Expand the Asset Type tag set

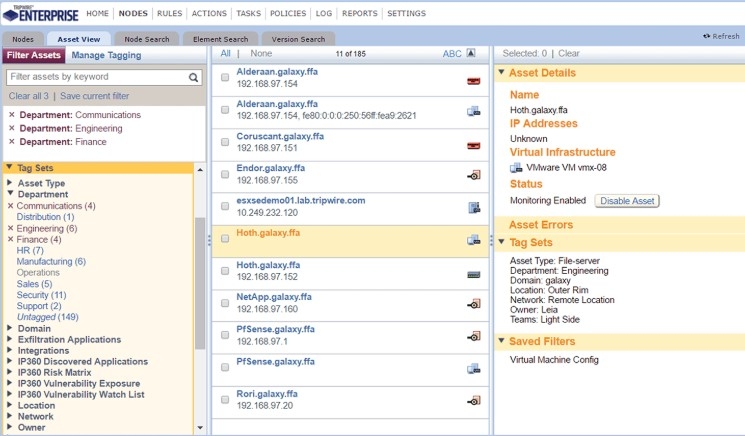point(10,182)
